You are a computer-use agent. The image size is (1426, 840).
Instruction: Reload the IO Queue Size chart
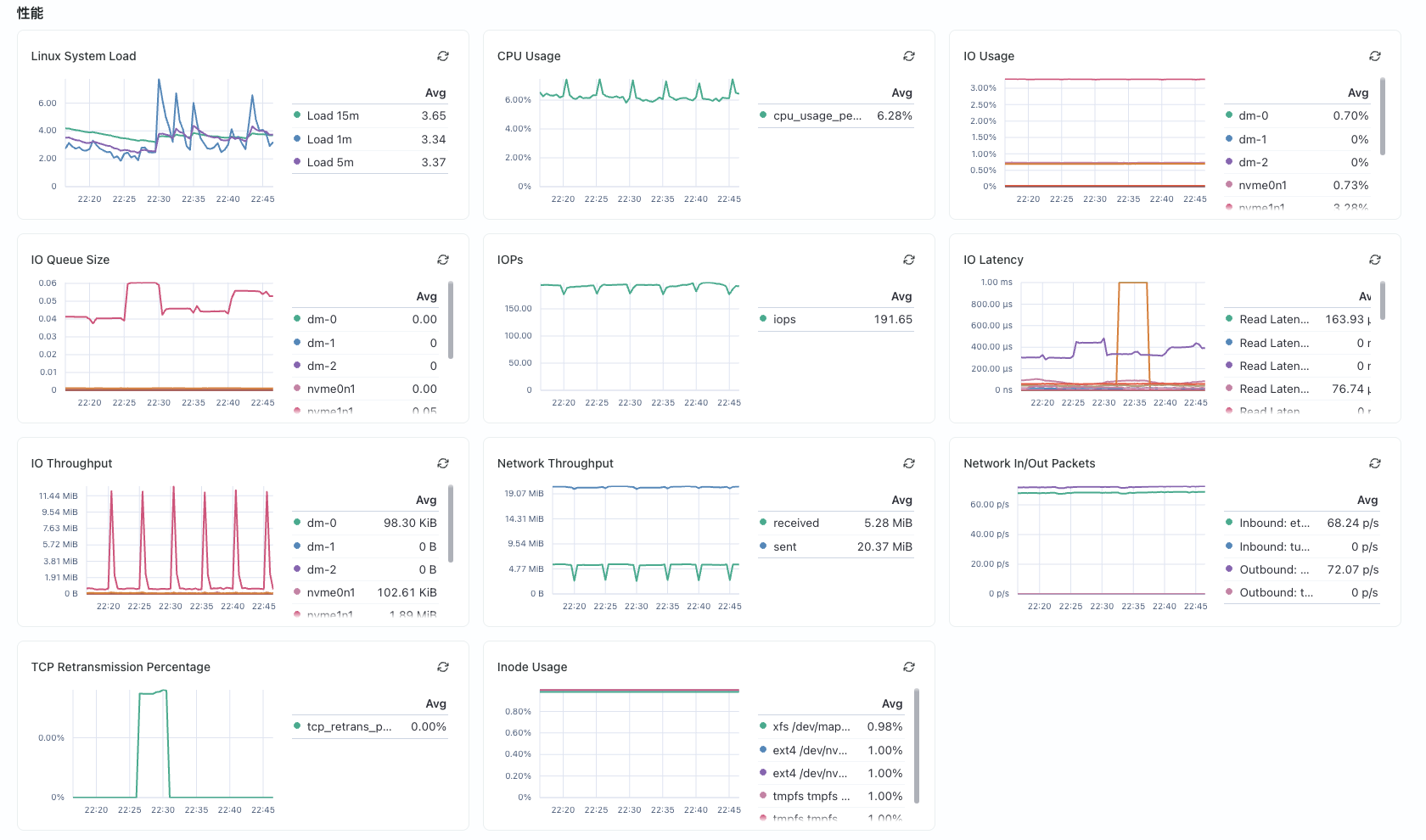click(443, 260)
